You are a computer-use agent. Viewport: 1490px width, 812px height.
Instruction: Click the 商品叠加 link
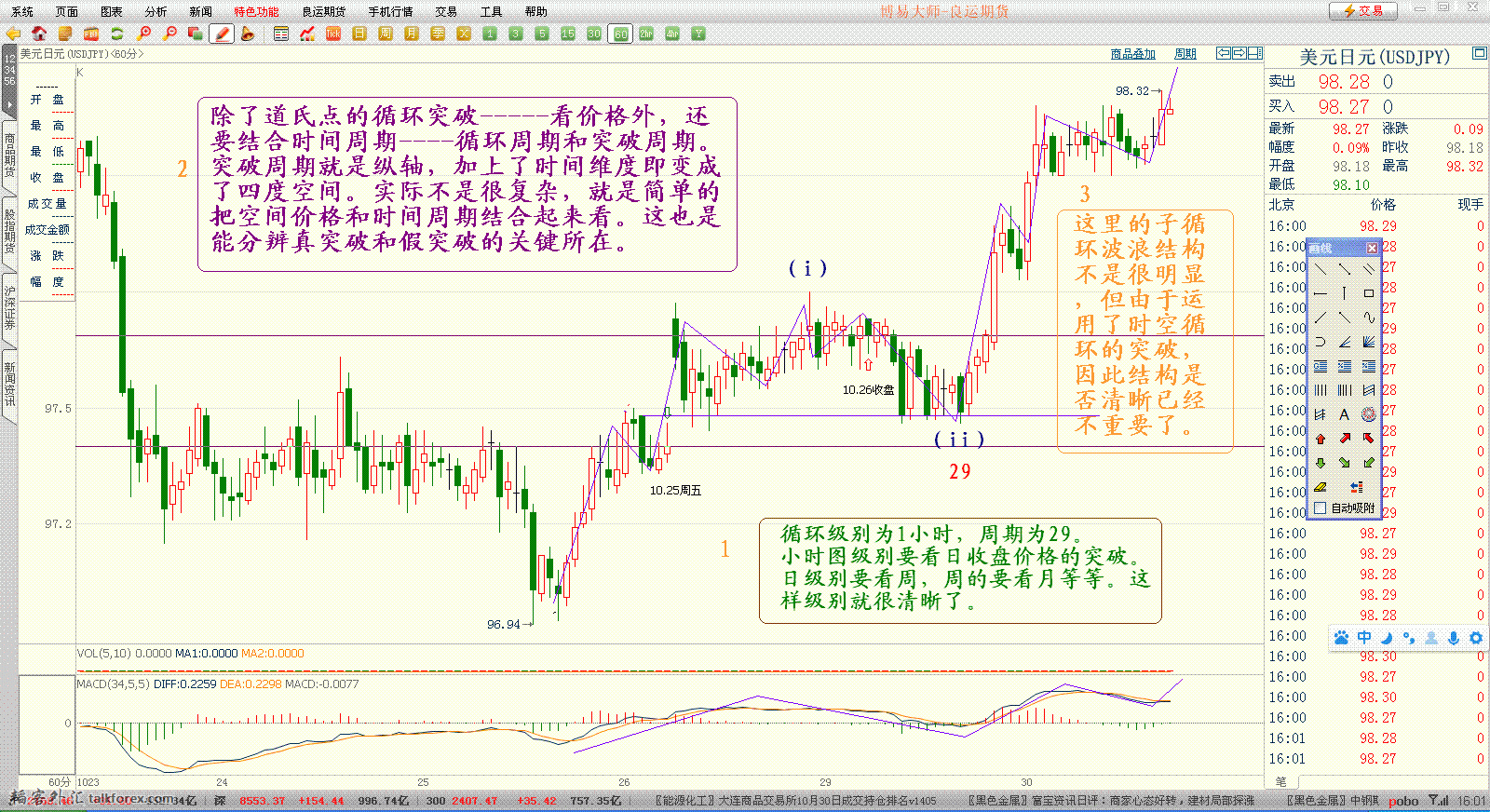pyautogui.click(x=1132, y=54)
